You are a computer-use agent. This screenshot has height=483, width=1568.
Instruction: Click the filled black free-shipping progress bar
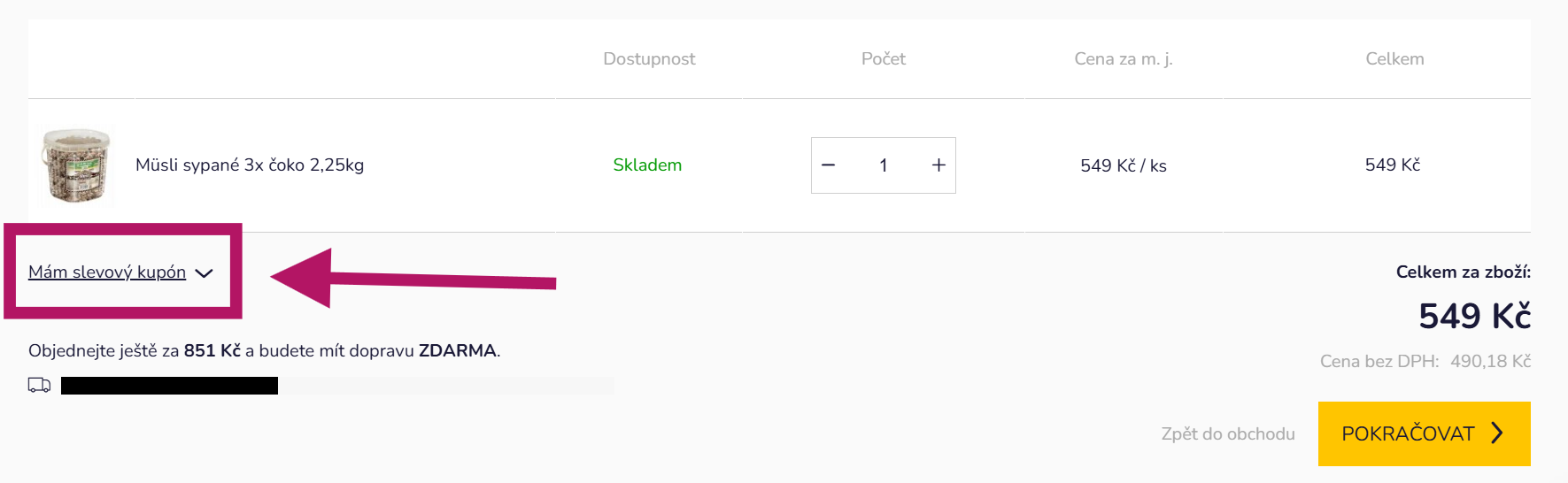point(169,386)
